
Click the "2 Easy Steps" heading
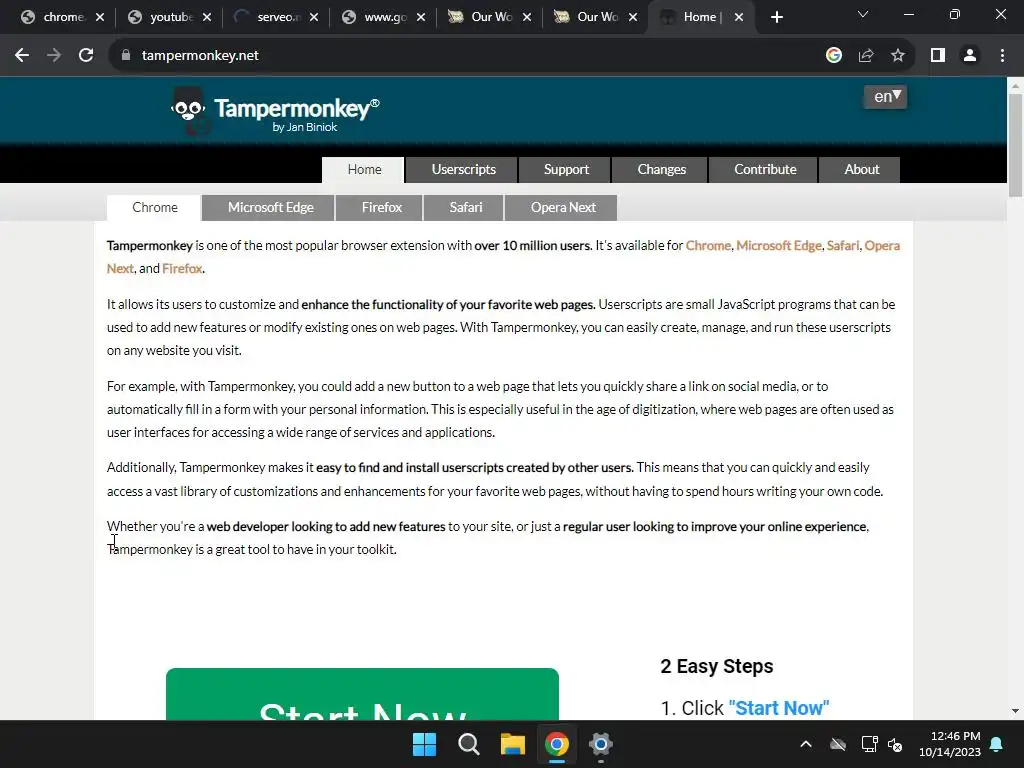point(716,666)
